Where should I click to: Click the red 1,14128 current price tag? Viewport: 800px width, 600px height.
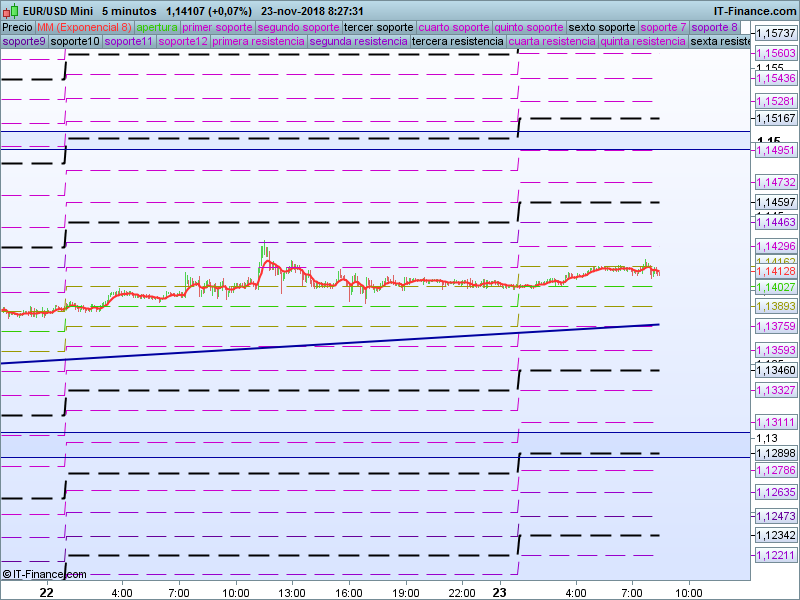click(x=775, y=271)
